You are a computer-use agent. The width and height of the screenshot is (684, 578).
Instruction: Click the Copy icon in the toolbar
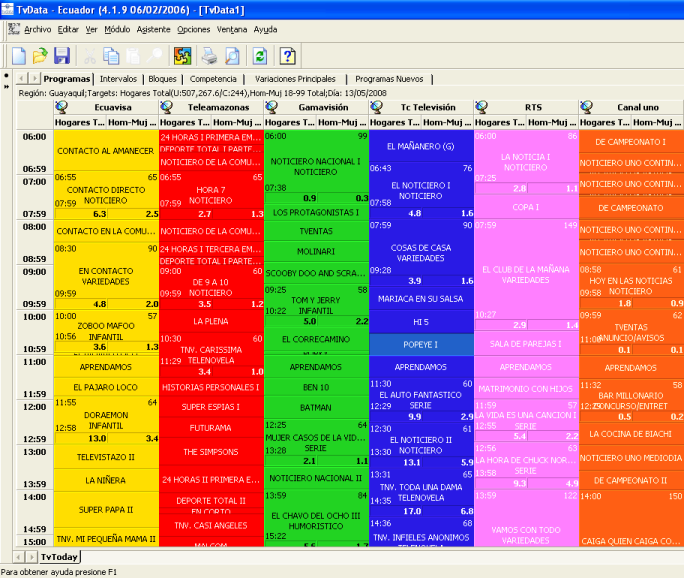(x=111, y=56)
